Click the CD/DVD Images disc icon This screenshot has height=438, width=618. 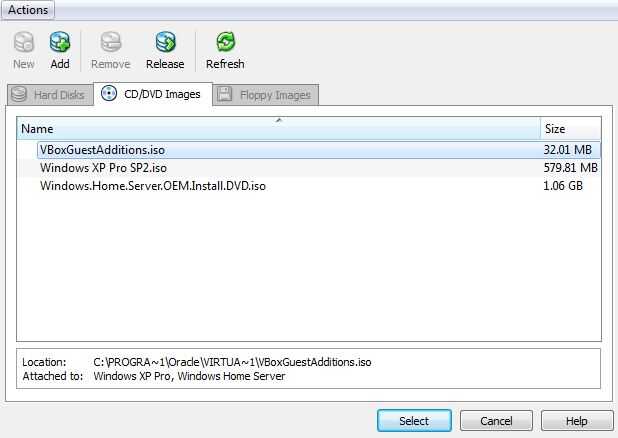coord(109,94)
